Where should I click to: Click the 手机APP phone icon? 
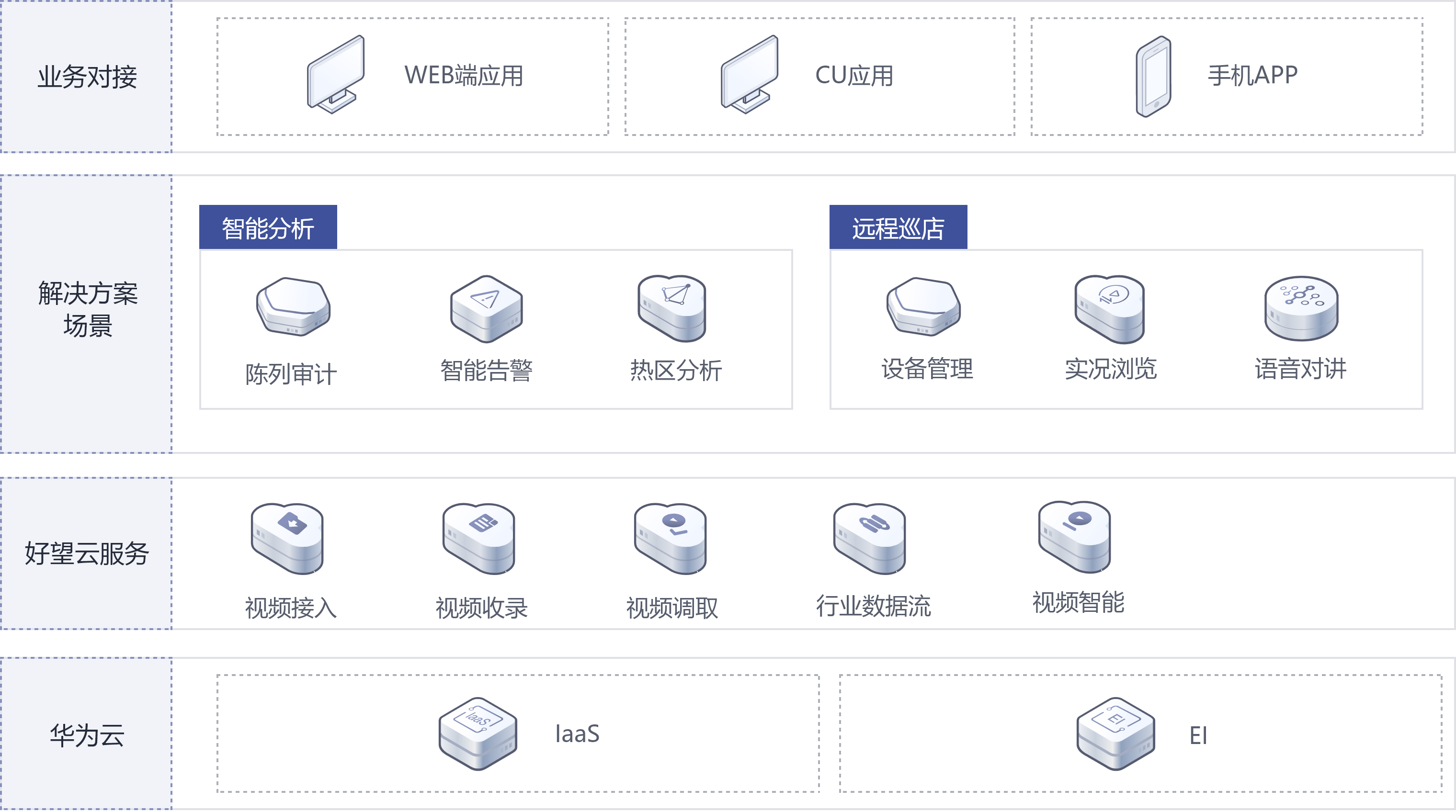coord(1154,76)
